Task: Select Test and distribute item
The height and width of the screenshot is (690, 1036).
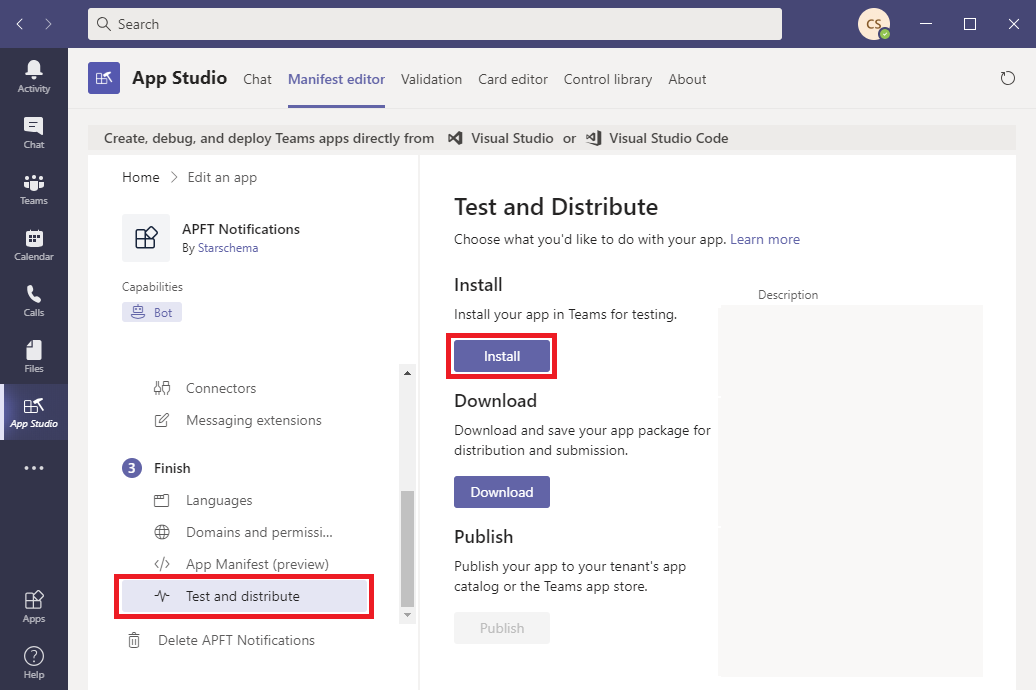Action: [244, 596]
